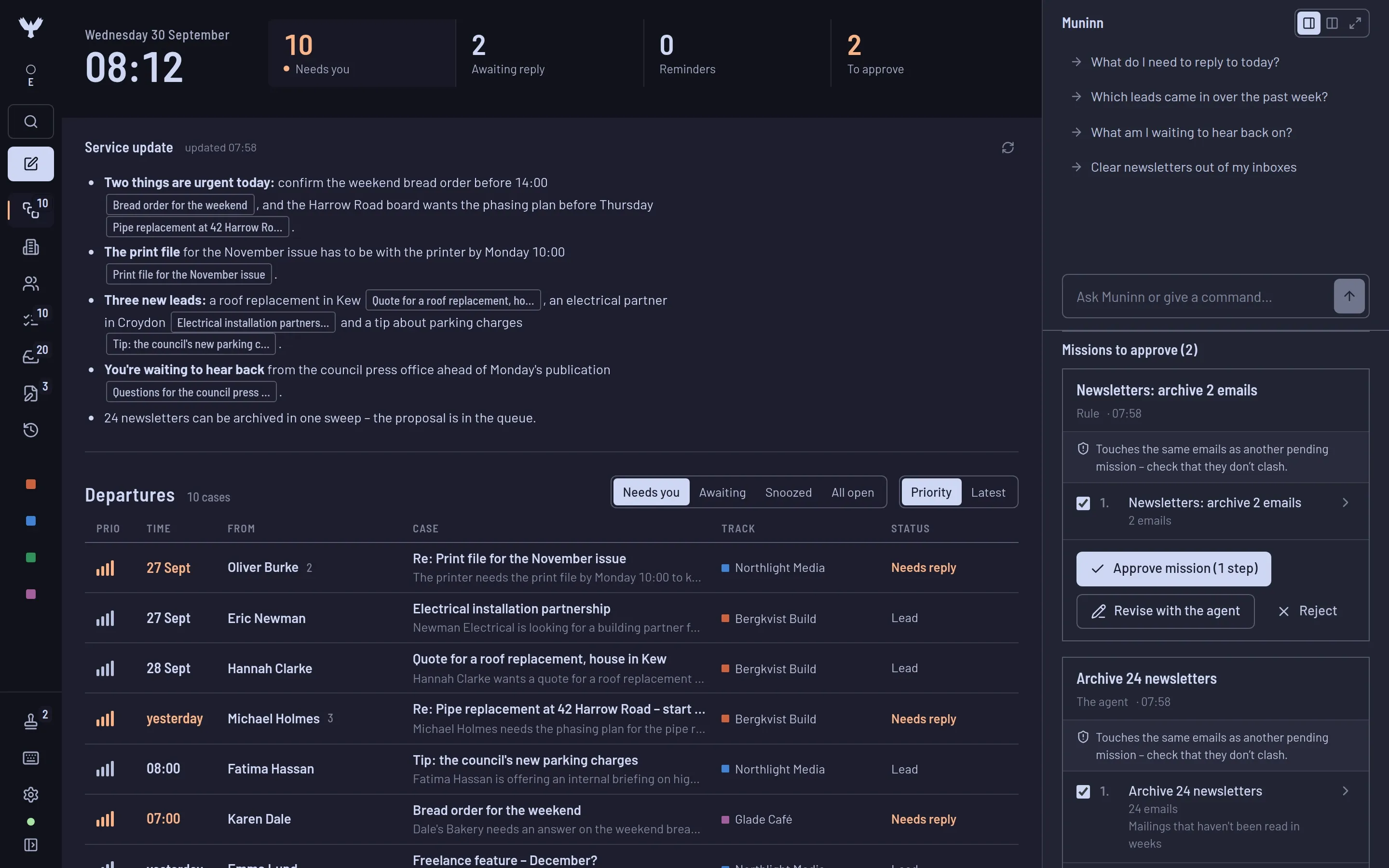Open the Bread order for the weekend chip
This screenshot has width=1389, height=868.
(179, 205)
